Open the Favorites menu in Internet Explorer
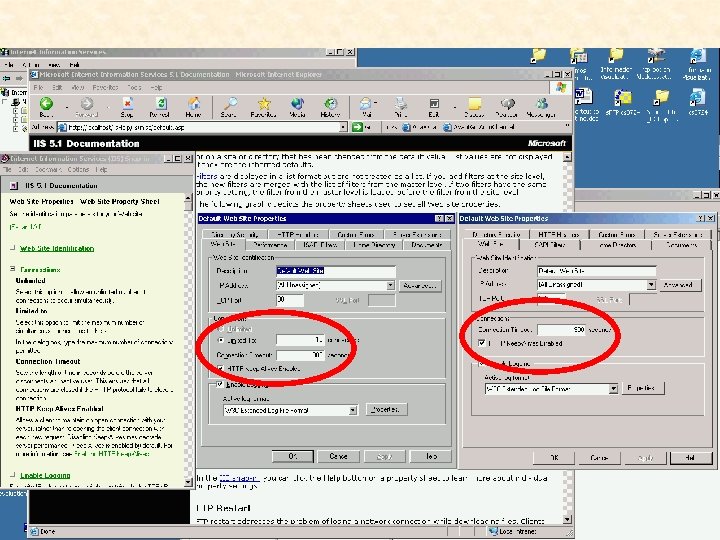The height and width of the screenshot is (540, 720). pyautogui.click(x=105, y=87)
